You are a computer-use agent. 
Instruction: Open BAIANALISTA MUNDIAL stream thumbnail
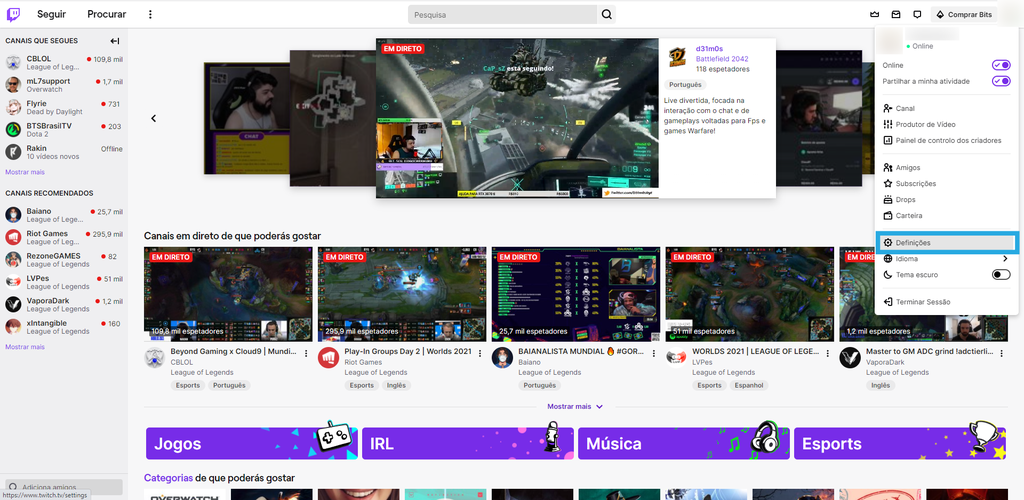pos(576,294)
